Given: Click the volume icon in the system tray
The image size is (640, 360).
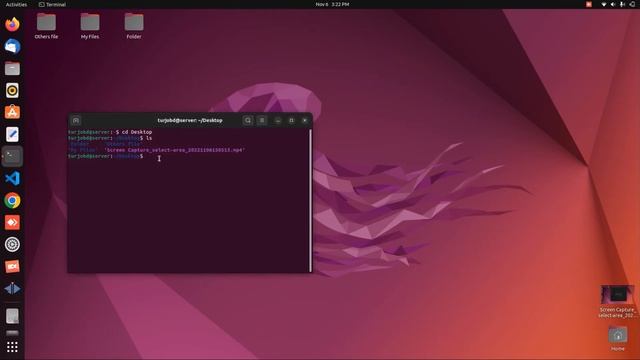Looking at the screenshot, I should tap(613, 4).
